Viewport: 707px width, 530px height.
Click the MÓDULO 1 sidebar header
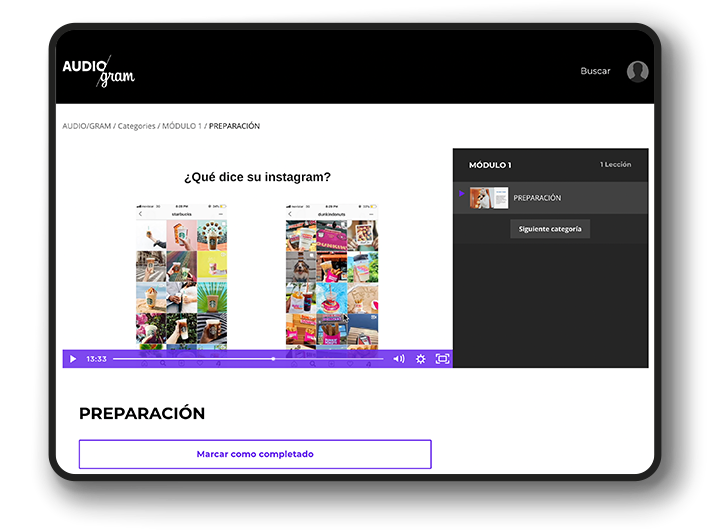click(490, 165)
